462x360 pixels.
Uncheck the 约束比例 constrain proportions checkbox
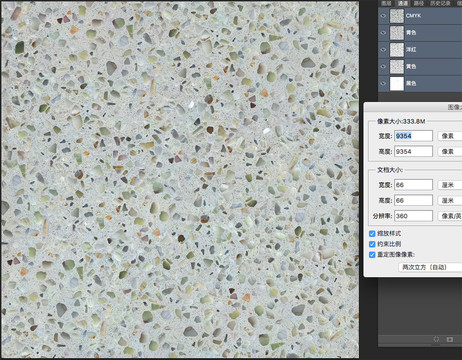coord(372,244)
